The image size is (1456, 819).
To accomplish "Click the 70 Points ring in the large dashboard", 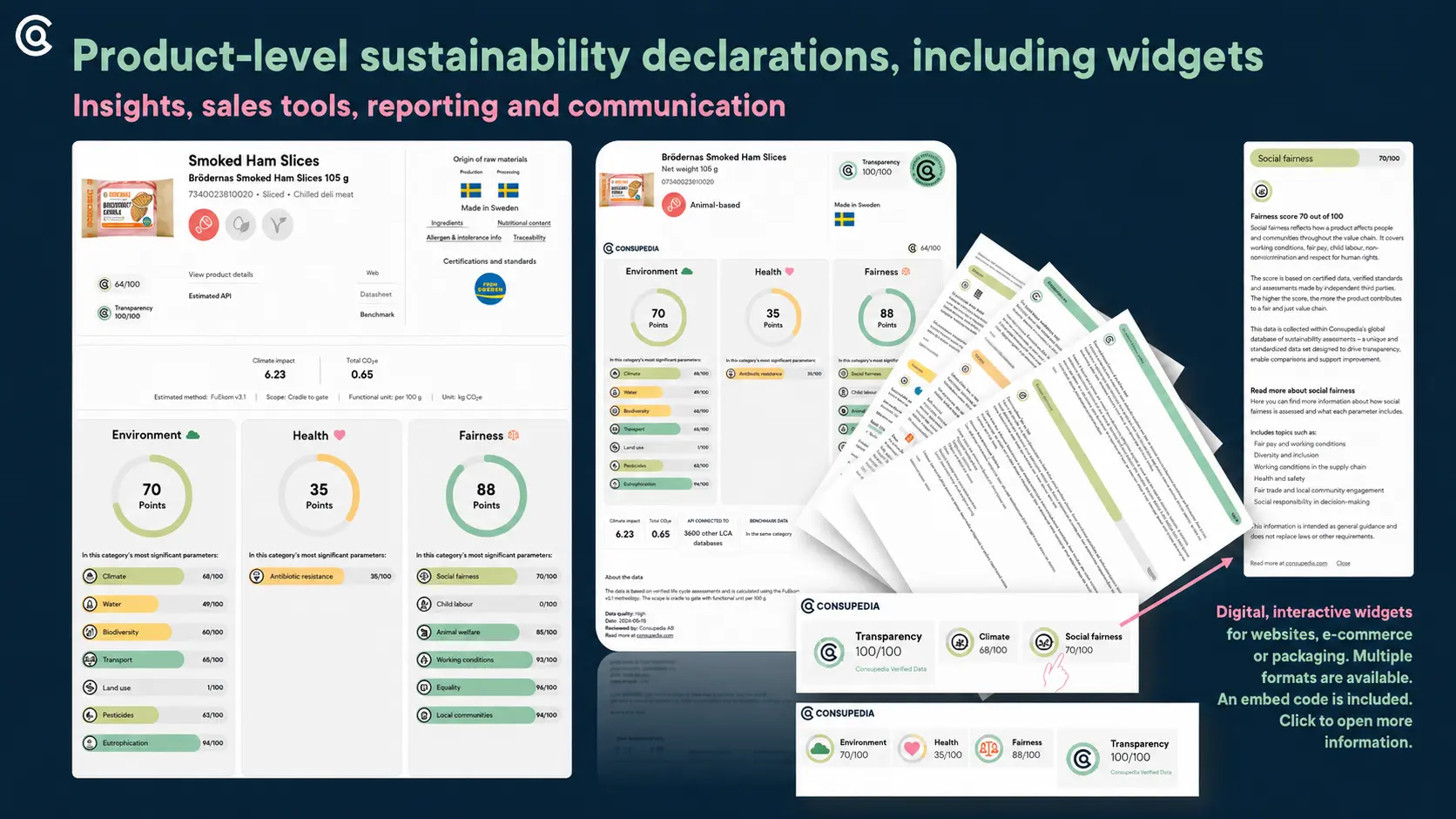I will (152, 496).
